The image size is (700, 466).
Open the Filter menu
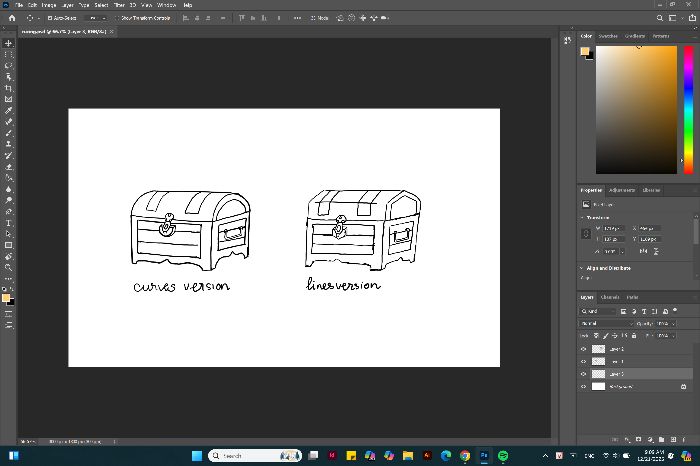point(119,5)
